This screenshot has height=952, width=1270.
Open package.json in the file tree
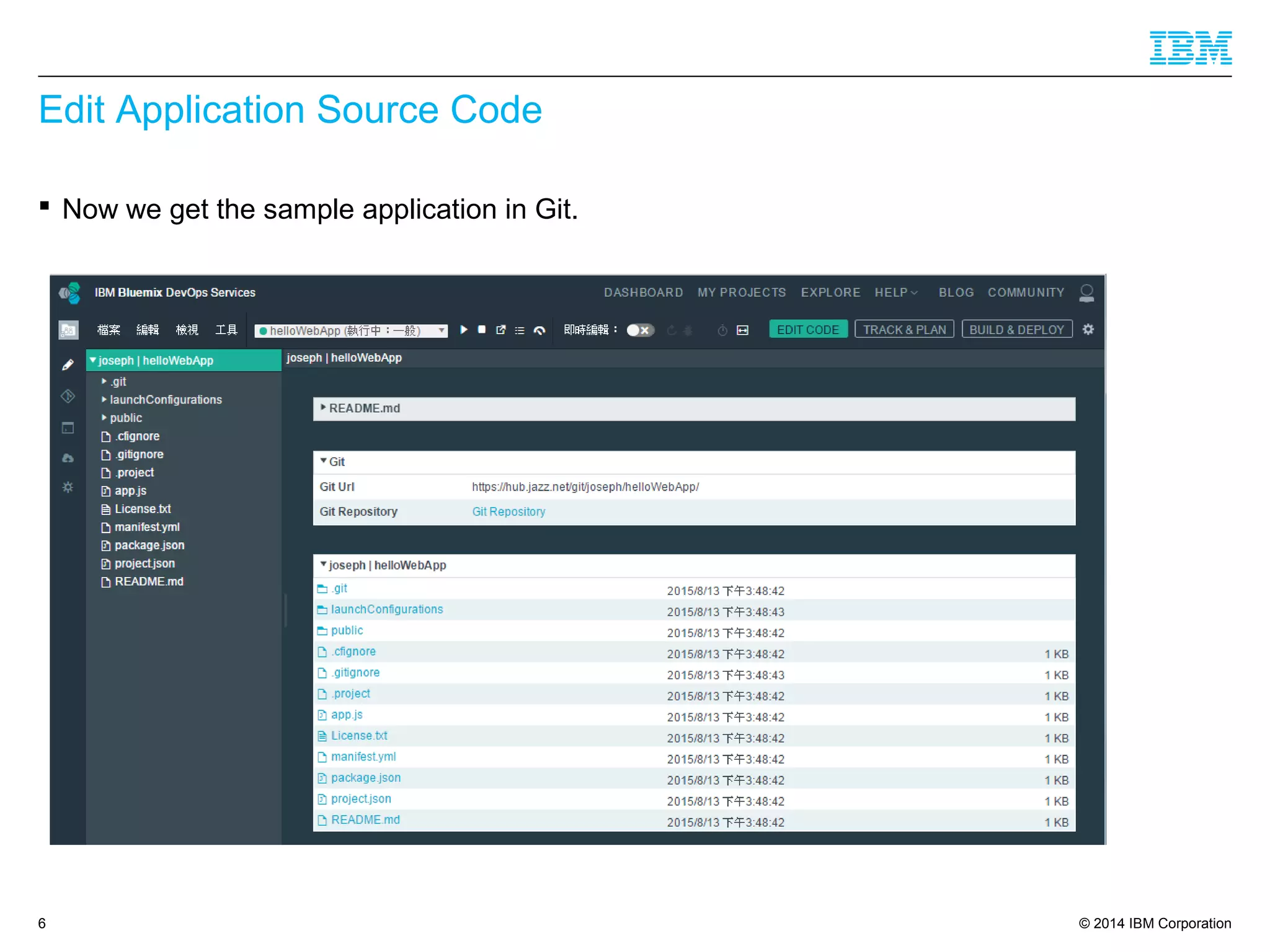(149, 545)
